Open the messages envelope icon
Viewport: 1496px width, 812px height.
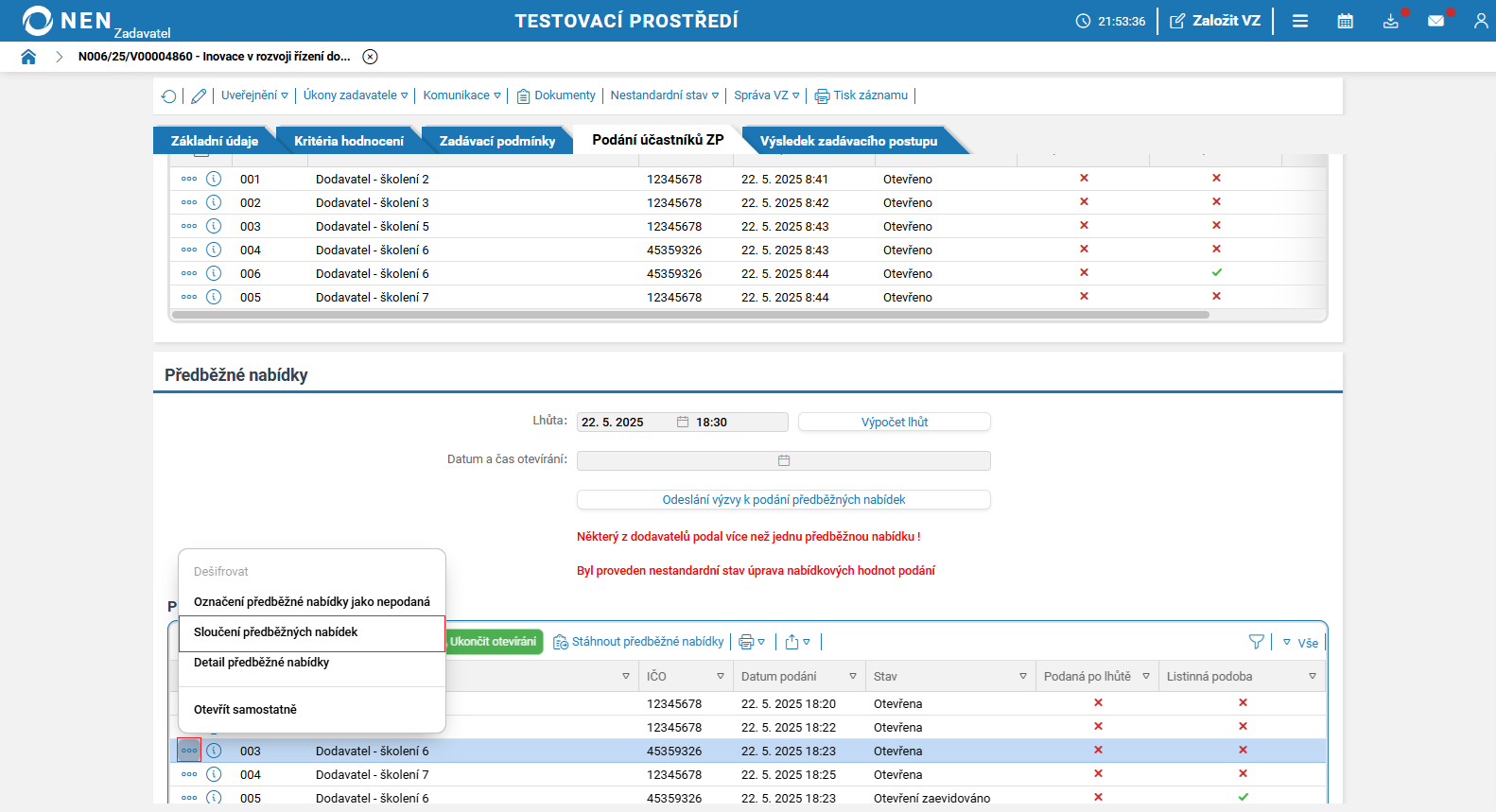[x=1435, y=21]
